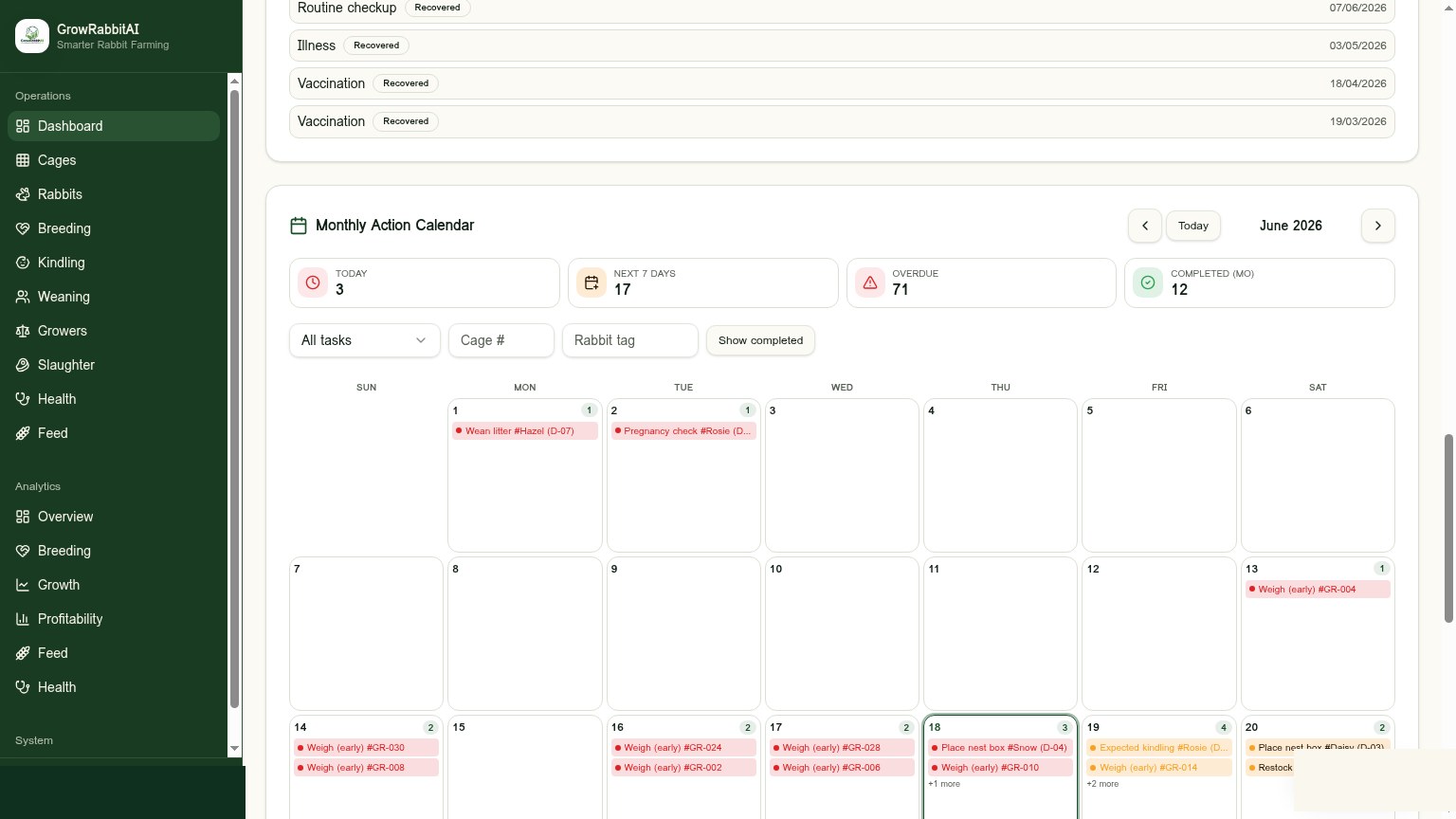Select the June 10 calendar cell

click(842, 633)
